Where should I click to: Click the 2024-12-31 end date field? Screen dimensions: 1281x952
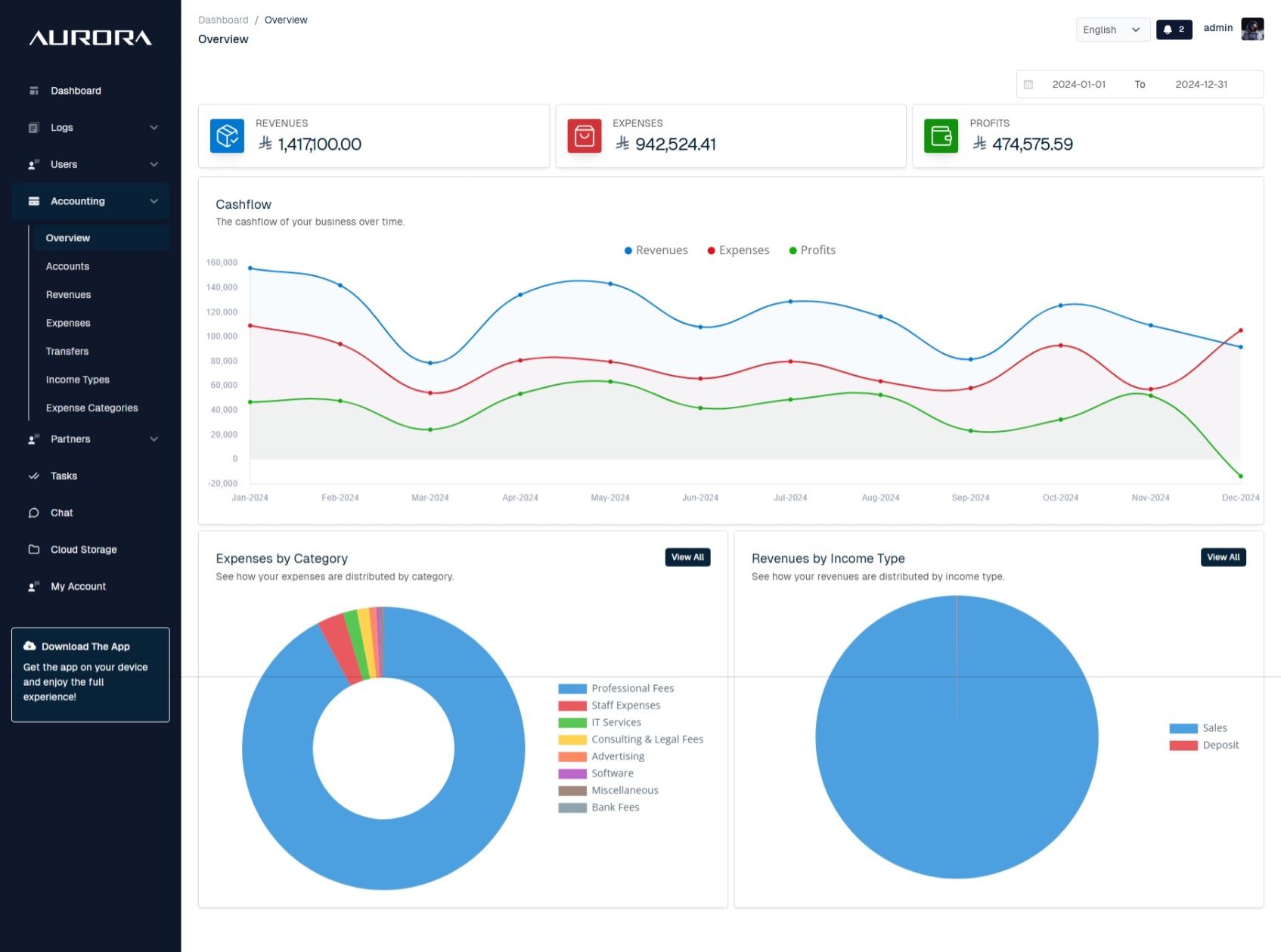(1201, 85)
